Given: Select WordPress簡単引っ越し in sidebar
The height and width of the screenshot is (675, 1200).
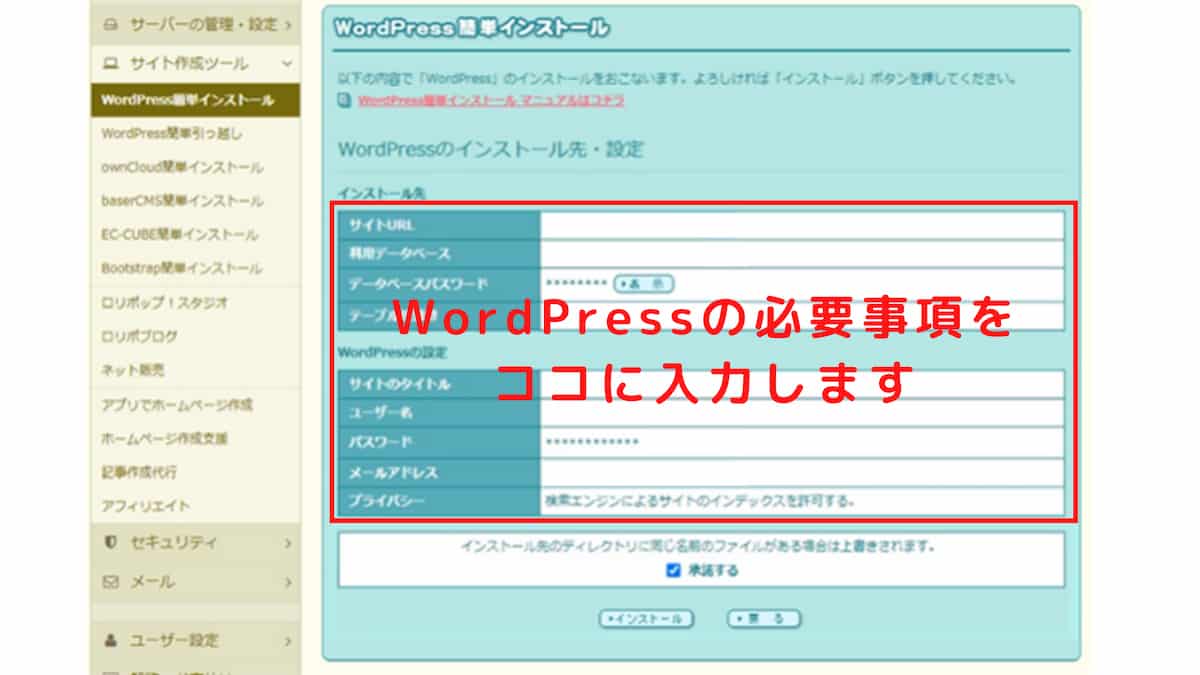Looking at the screenshot, I should 171,133.
